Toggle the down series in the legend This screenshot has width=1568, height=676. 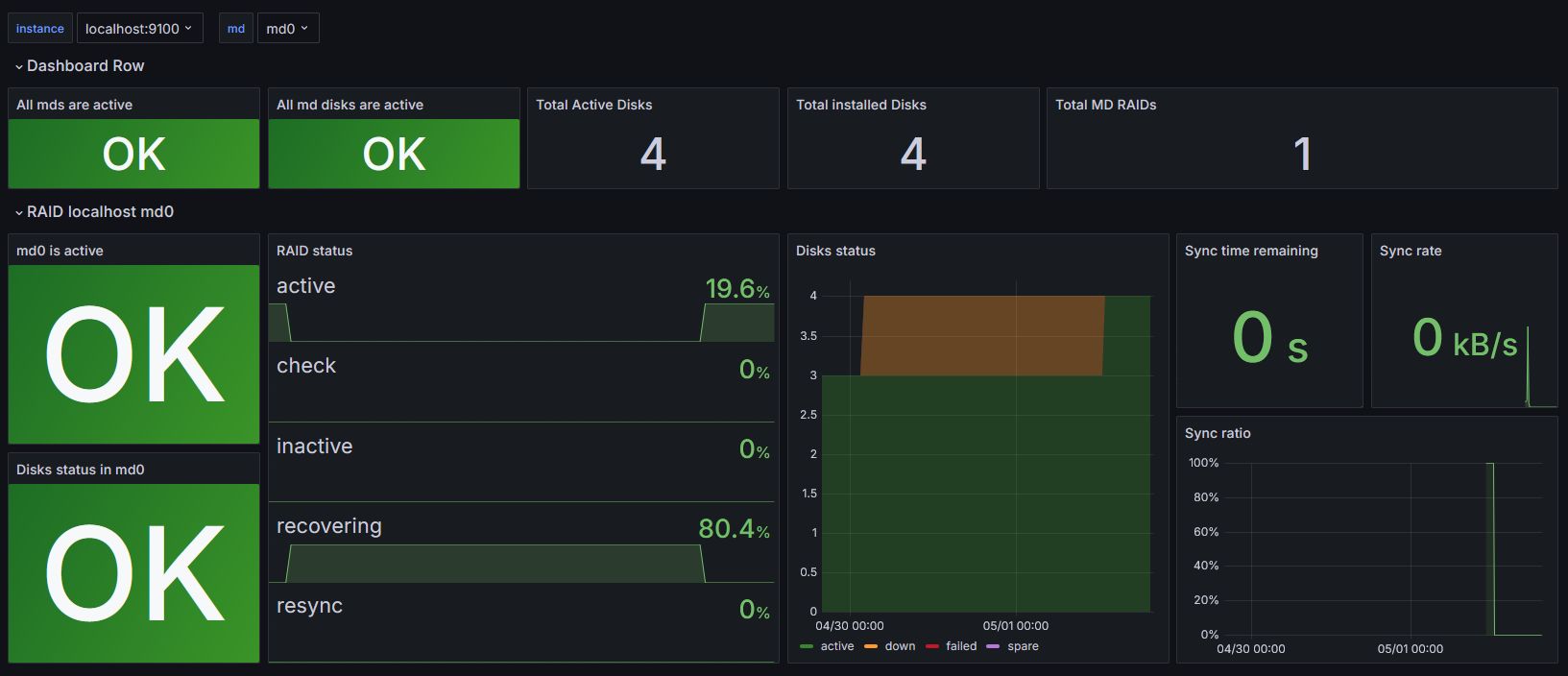[900, 646]
